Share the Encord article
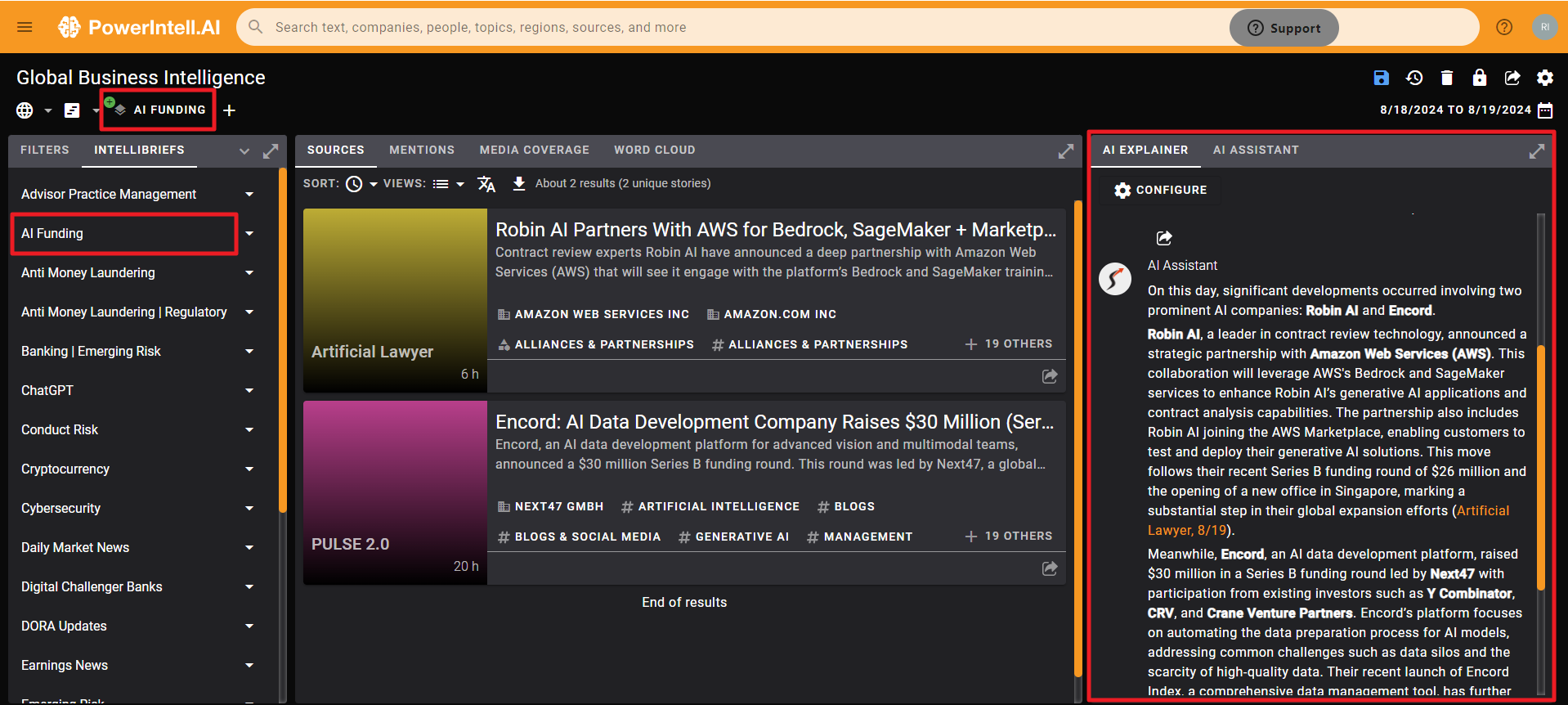Image resolution: width=1568 pixels, height=705 pixels. pyautogui.click(x=1050, y=568)
